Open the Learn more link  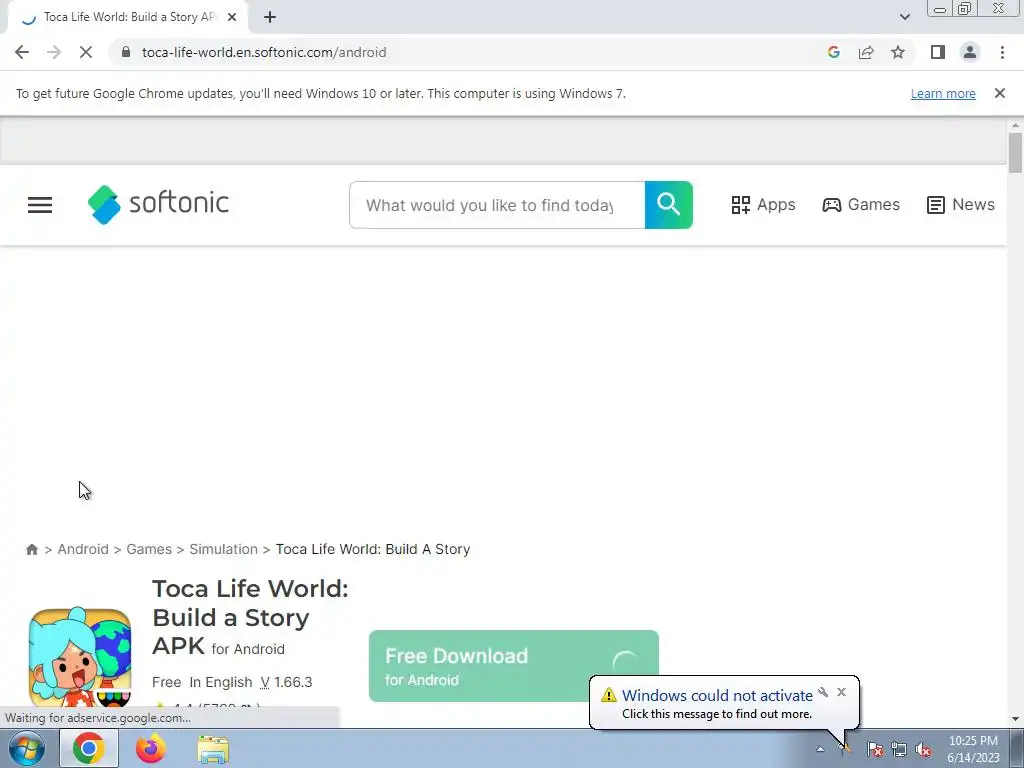tap(943, 93)
